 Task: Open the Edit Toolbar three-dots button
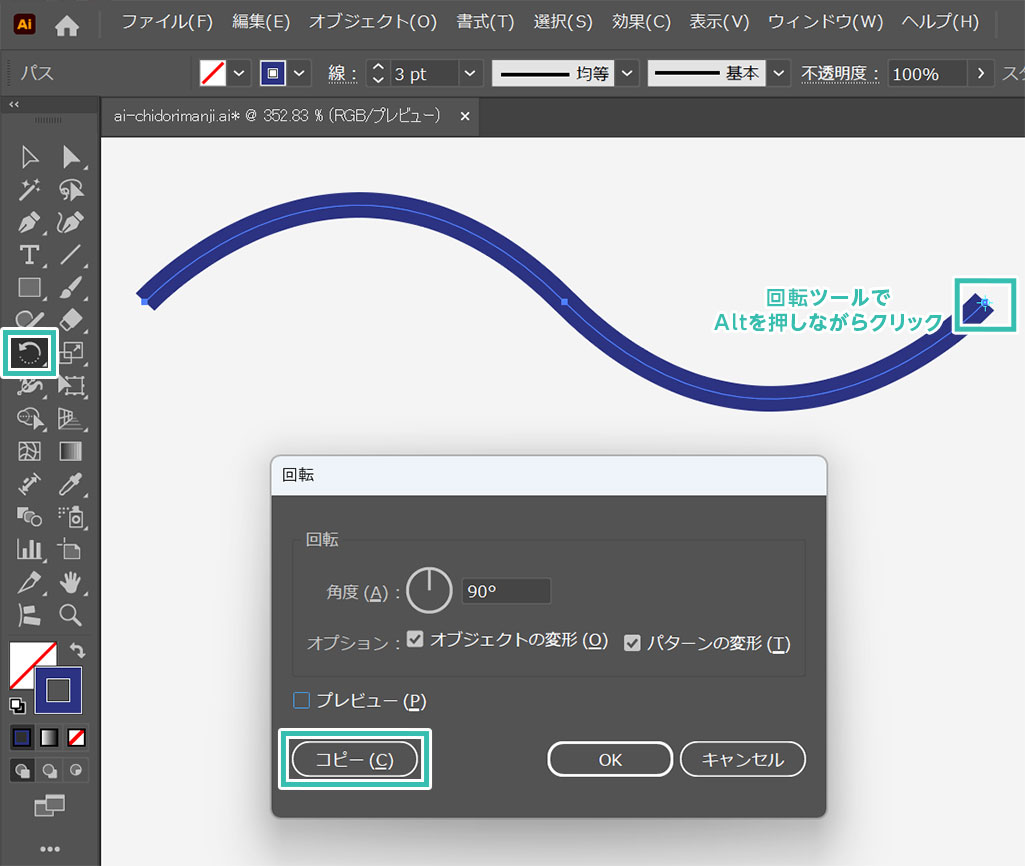click(x=50, y=849)
